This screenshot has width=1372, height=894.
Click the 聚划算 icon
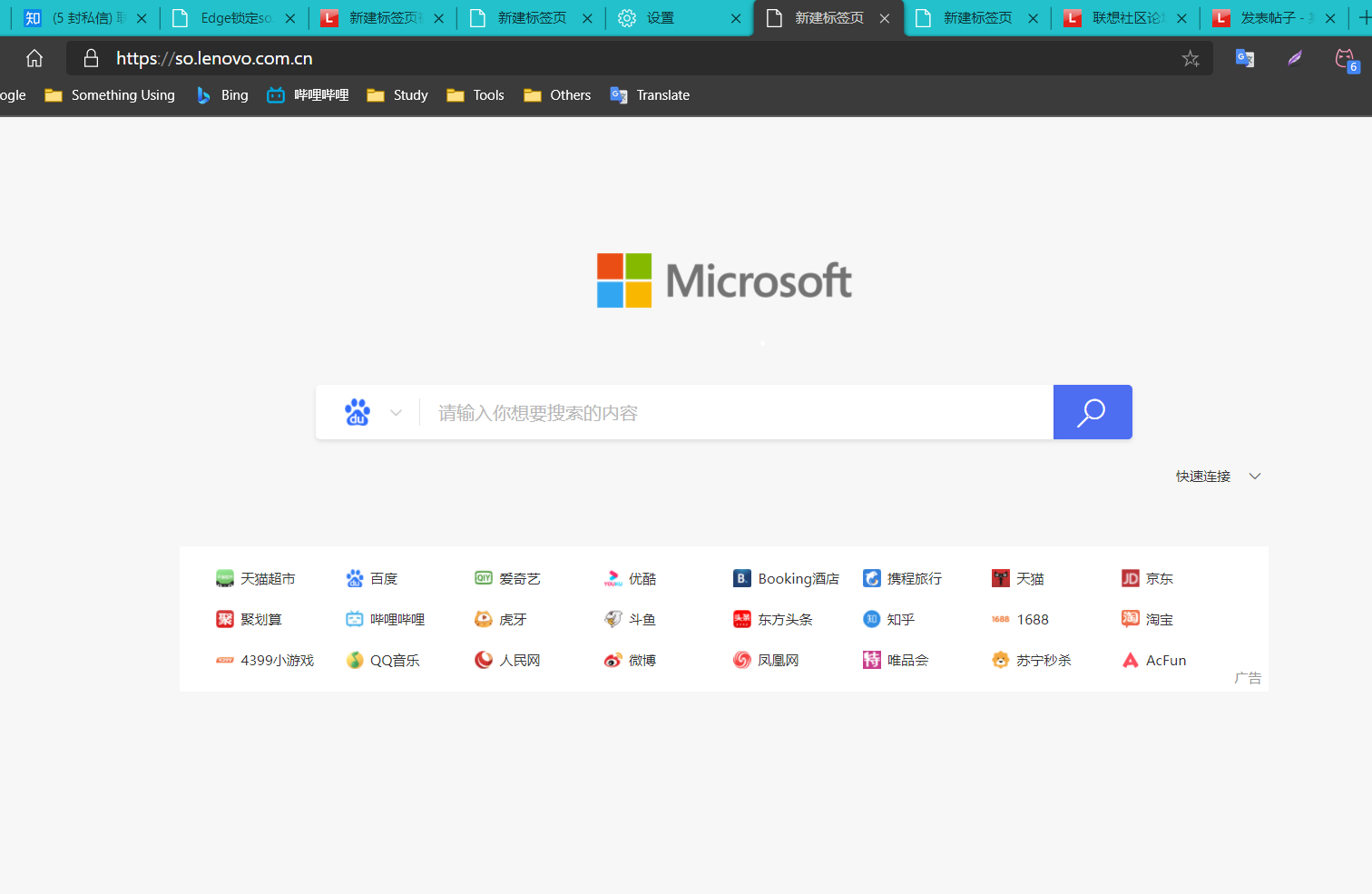(225, 619)
